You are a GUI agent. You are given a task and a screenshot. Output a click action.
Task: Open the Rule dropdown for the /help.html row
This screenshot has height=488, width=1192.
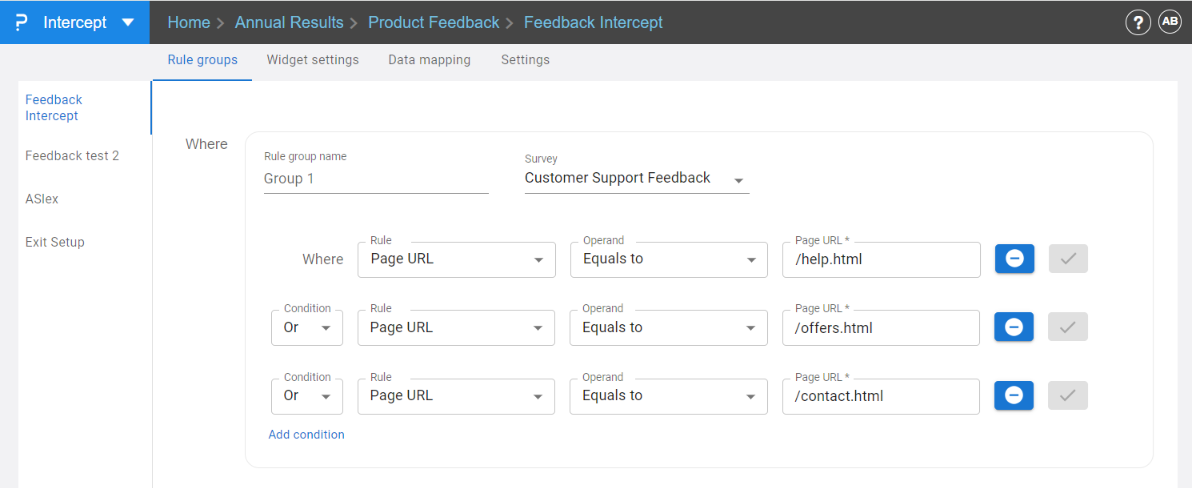coord(456,259)
